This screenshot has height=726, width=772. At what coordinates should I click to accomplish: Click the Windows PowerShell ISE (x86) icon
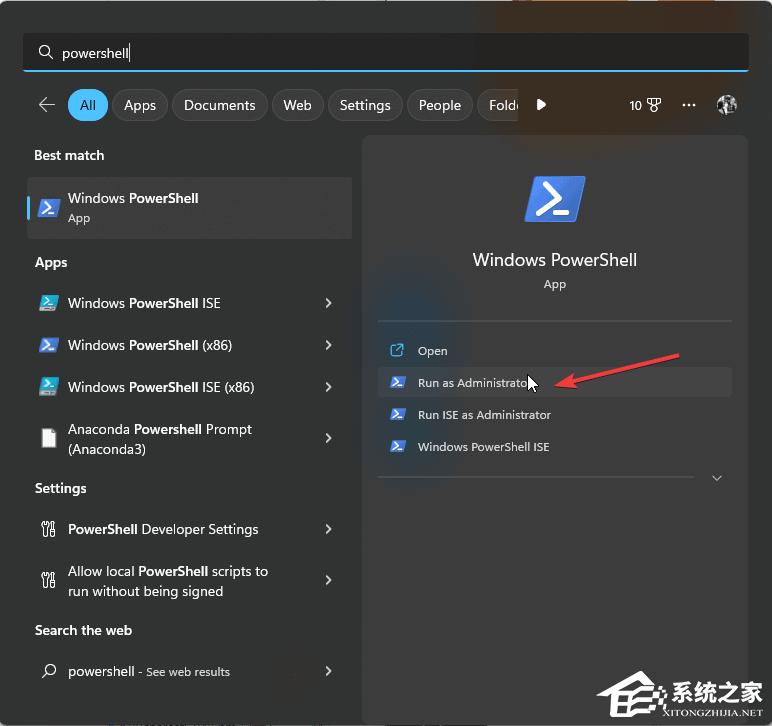pyautogui.click(x=49, y=387)
